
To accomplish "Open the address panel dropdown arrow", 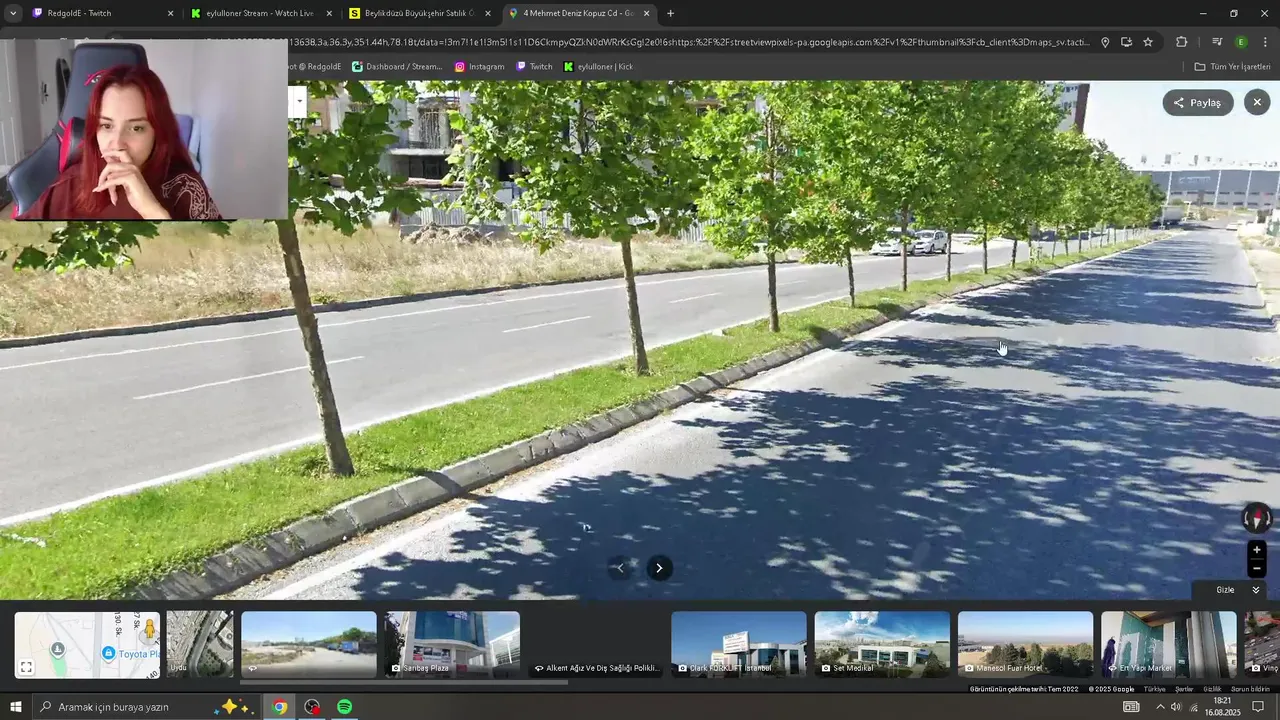I will point(298,100).
